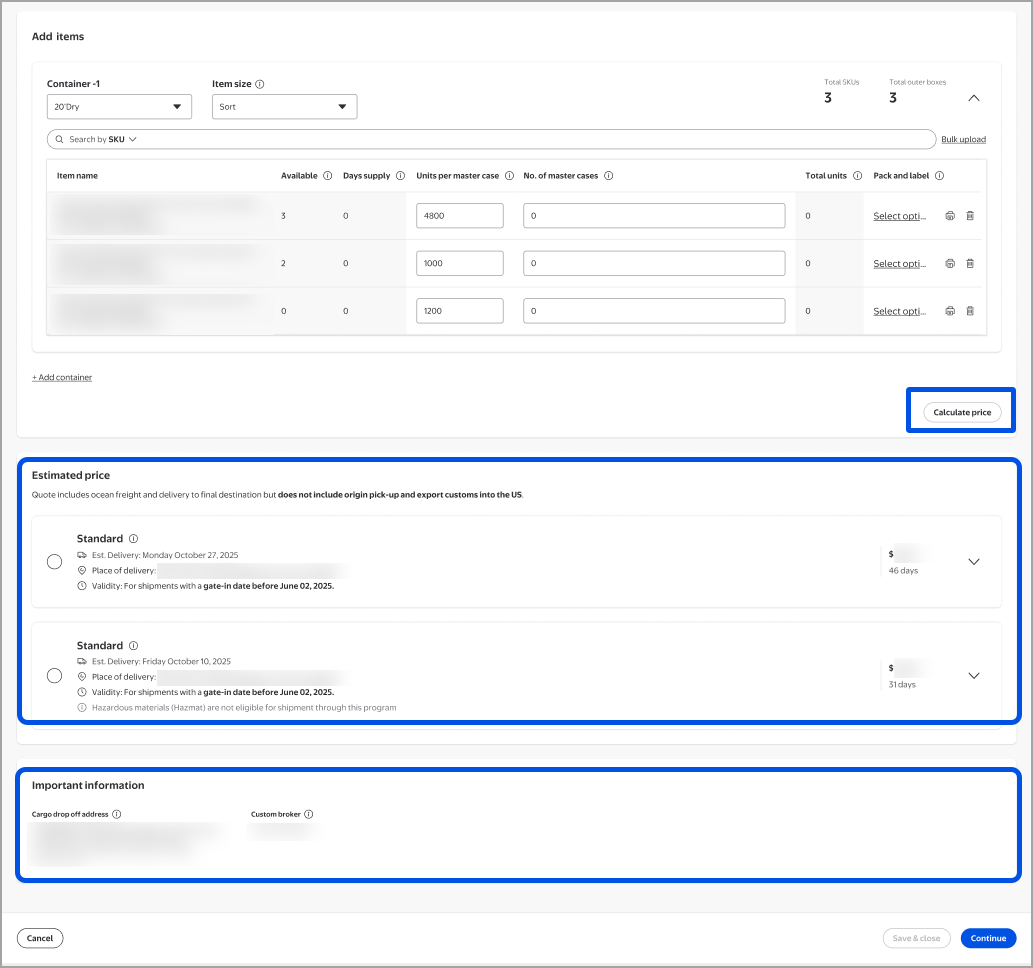Click the Pack and label info icon
Viewport: 1033px width, 968px height.
[939, 176]
